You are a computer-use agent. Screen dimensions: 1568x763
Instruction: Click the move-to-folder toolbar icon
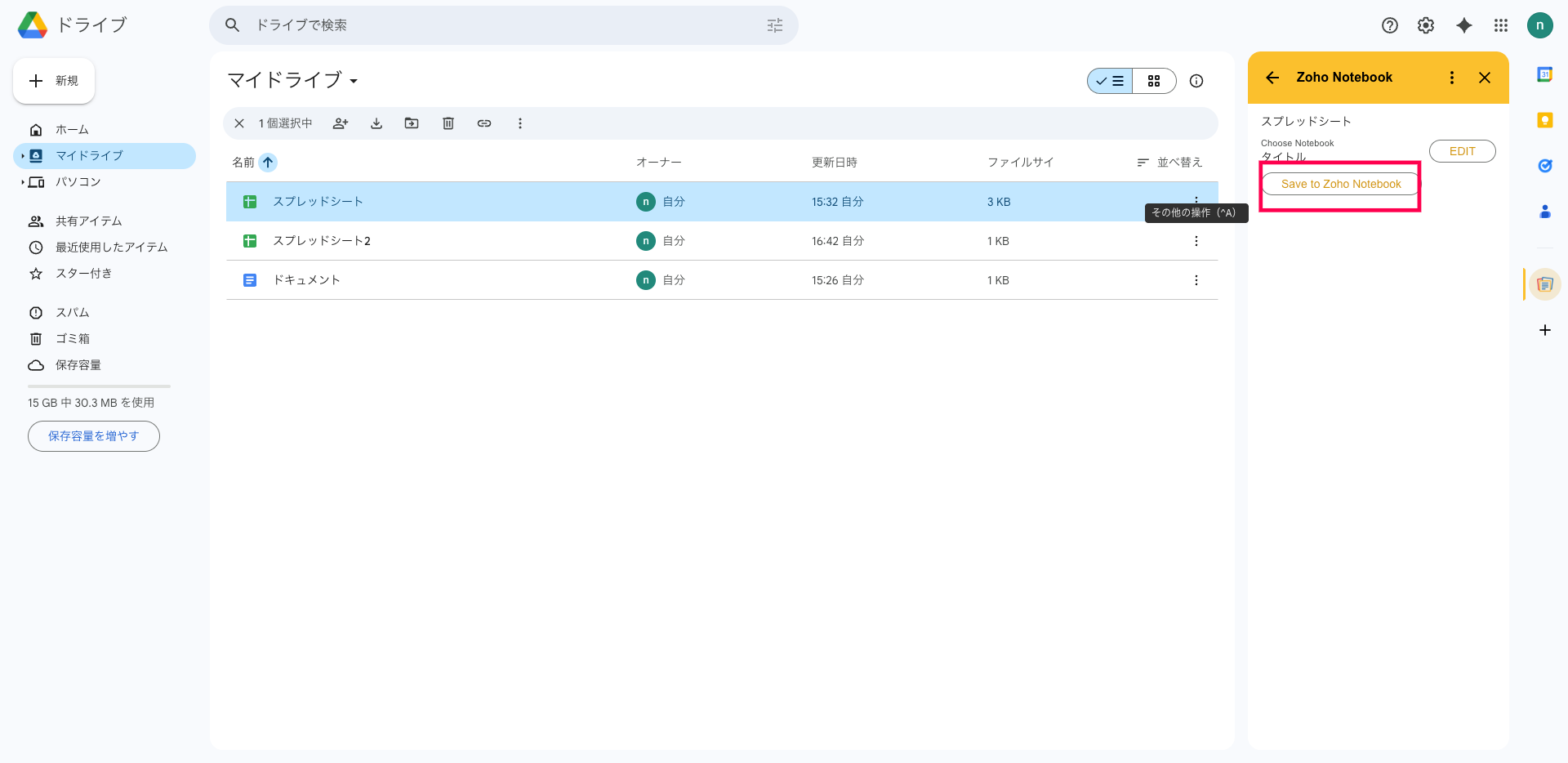point(412,123)
